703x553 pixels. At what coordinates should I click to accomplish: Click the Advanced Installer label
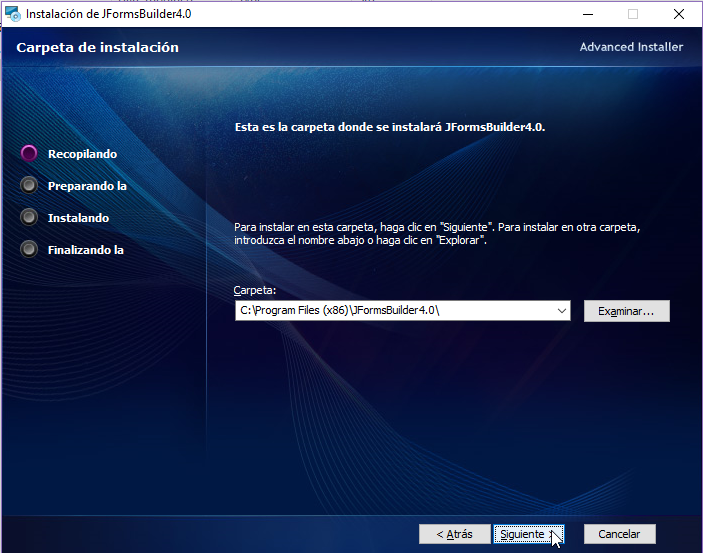631,47
